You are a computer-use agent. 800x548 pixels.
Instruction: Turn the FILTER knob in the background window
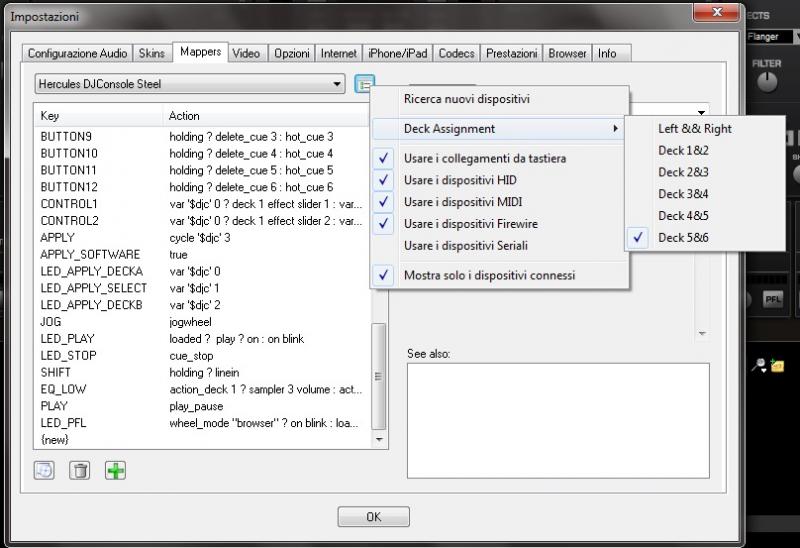(767, 82)
